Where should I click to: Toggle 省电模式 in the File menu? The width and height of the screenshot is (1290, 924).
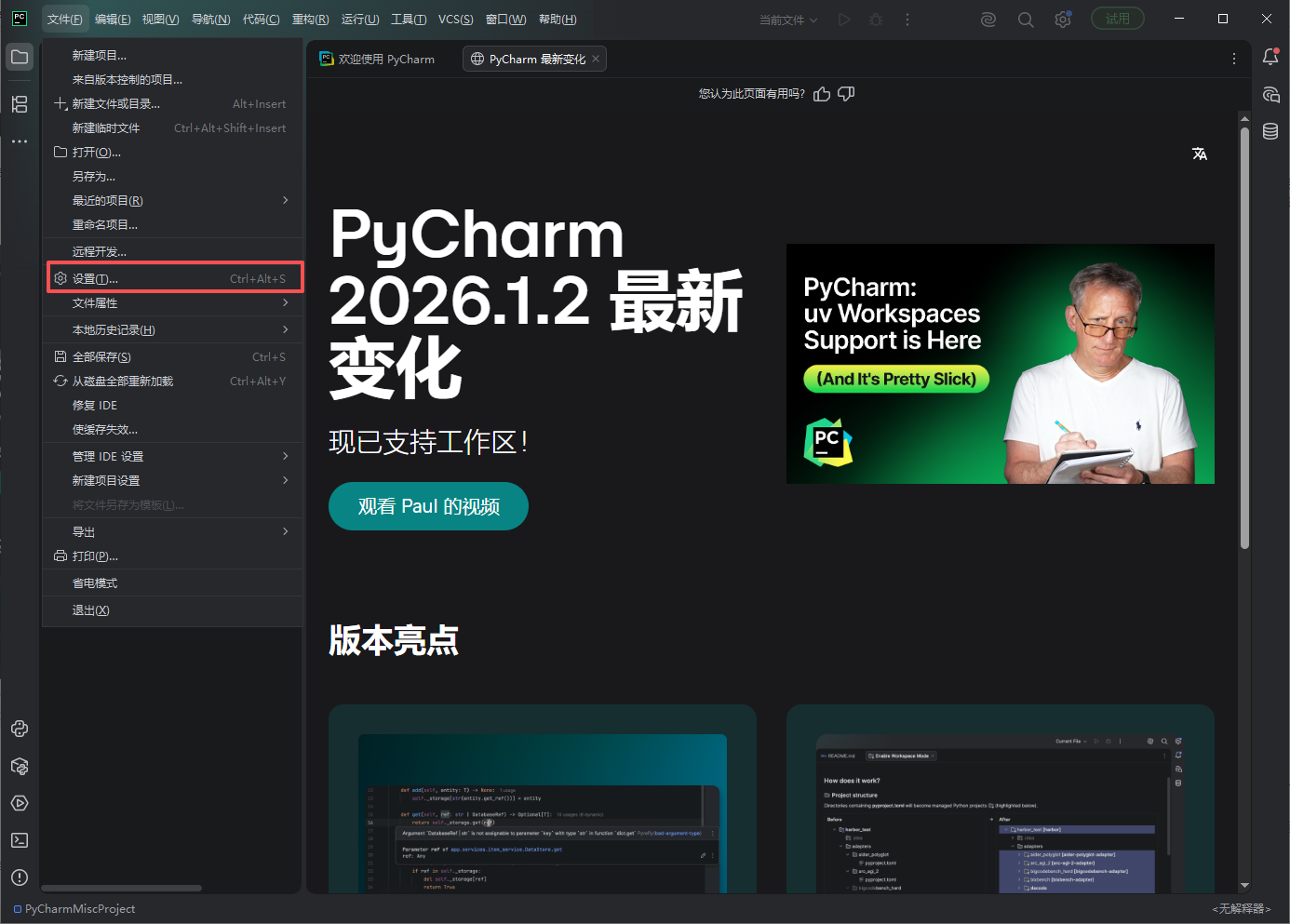[173, 583]
